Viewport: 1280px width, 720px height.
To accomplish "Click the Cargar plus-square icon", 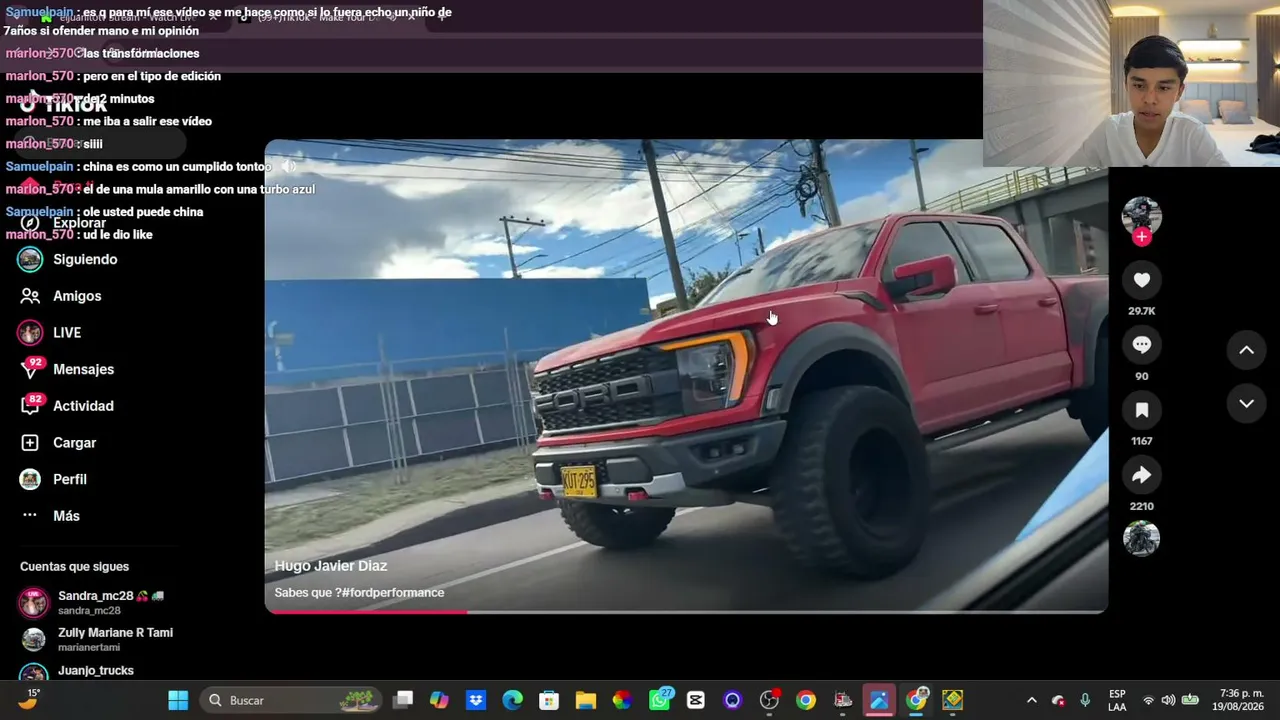I will click(x=30, y=442).
